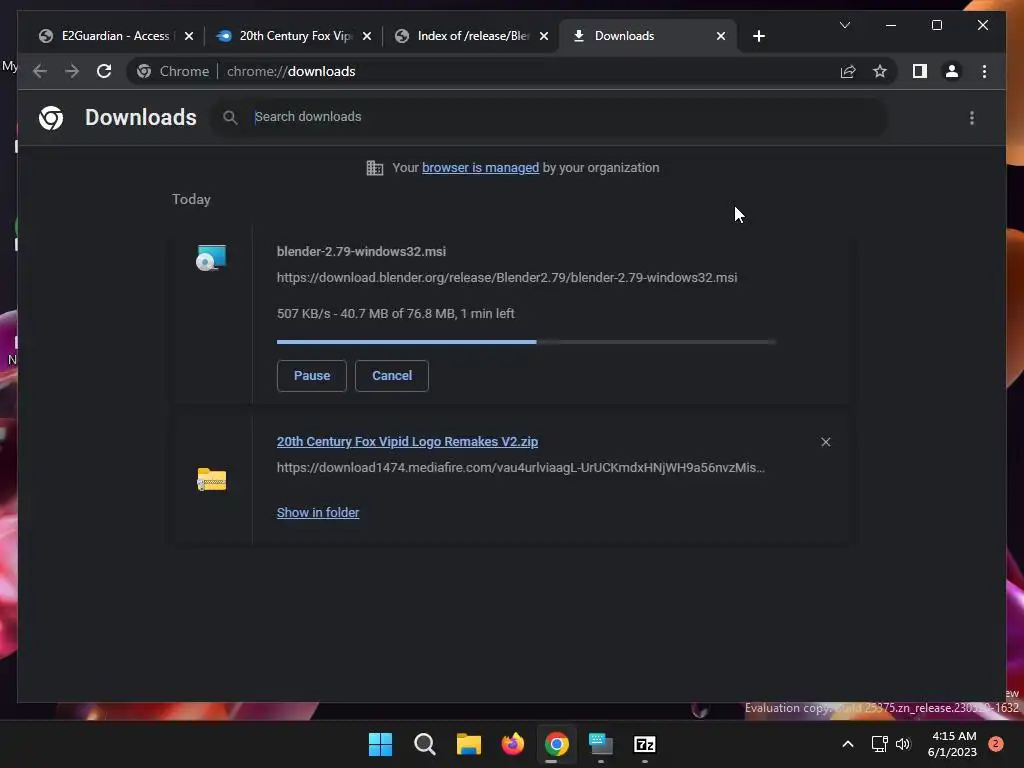Bookmark this page with the star icon
The width and height of the screenshot is (1024, 768).
point(880,71)
